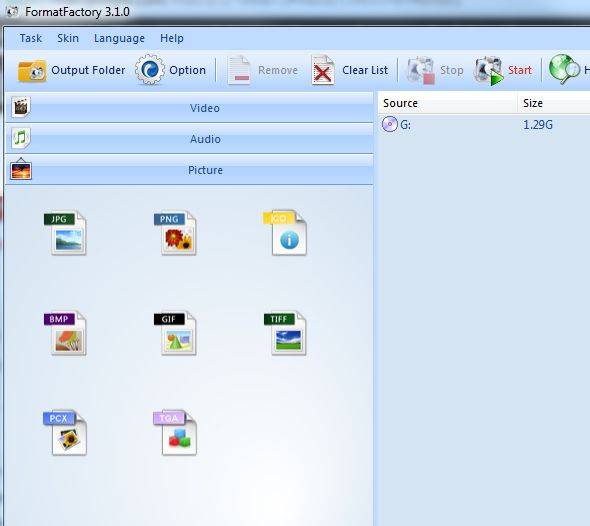Select the TIFF conversion format
This screenshot has height=526, width=590.
(285, 333)
